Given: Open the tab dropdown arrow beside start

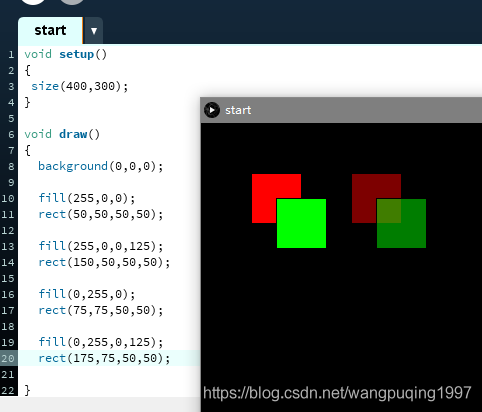Looking at the screenshot, I should (x=94, y=31).
